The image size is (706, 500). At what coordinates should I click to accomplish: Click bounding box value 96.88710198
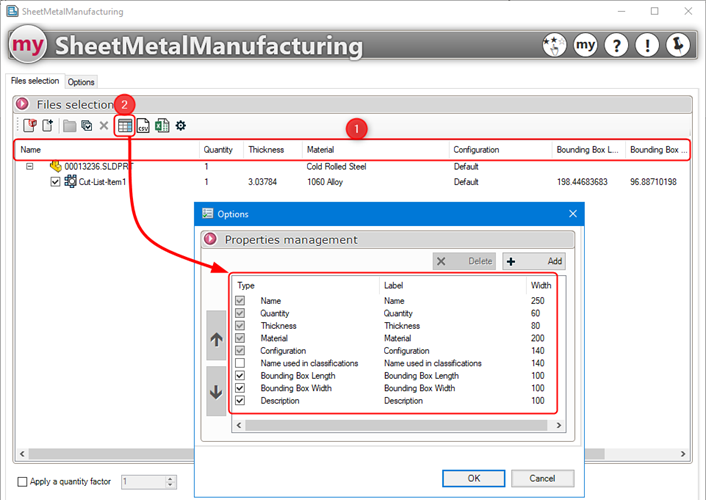[x=653, y=182]
